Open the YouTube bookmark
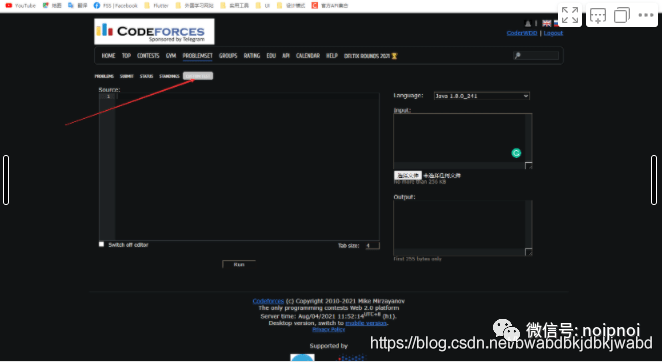Viewport: 662px width, 362px height. (20, 5)
